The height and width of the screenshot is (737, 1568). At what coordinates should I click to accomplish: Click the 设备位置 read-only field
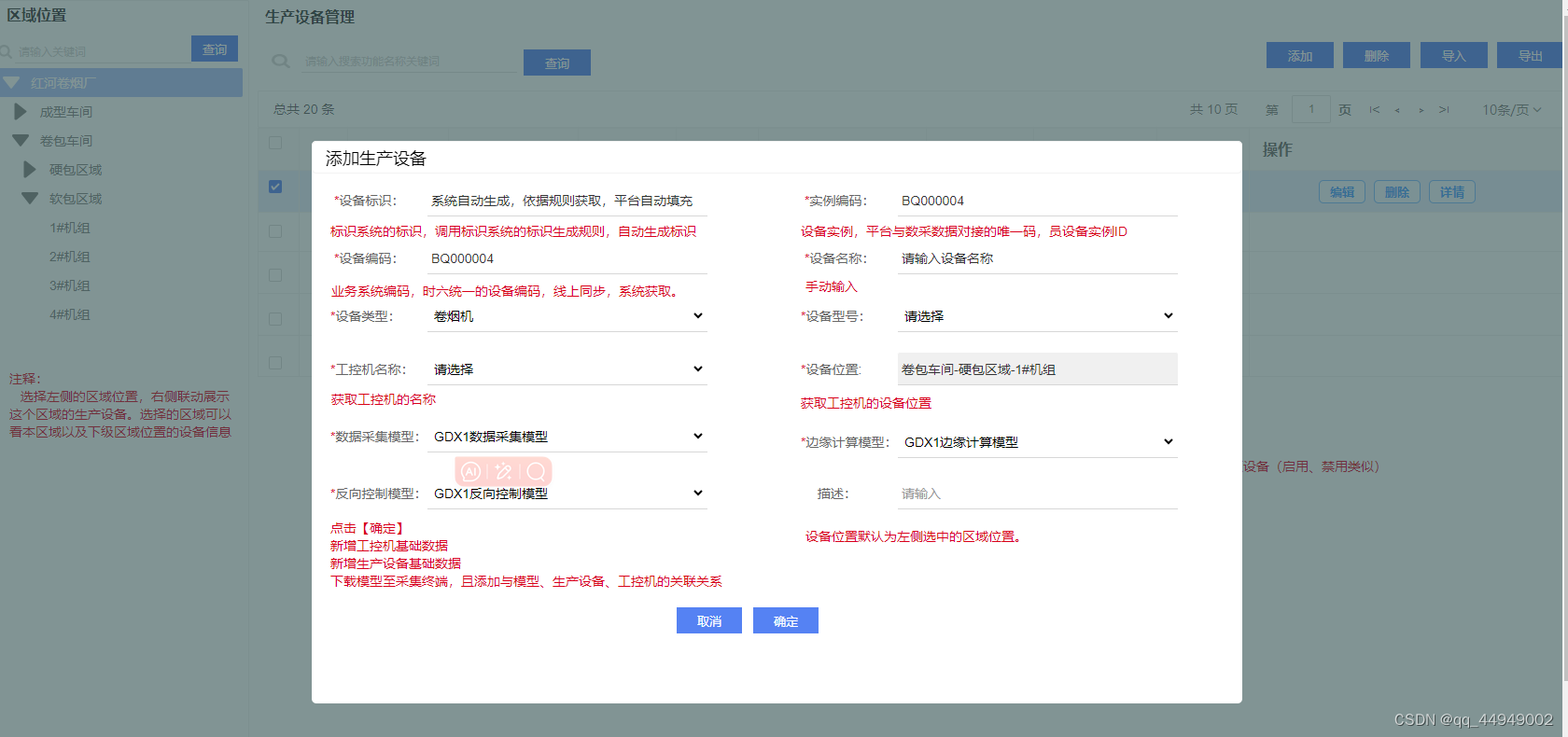pos(1038,369)
